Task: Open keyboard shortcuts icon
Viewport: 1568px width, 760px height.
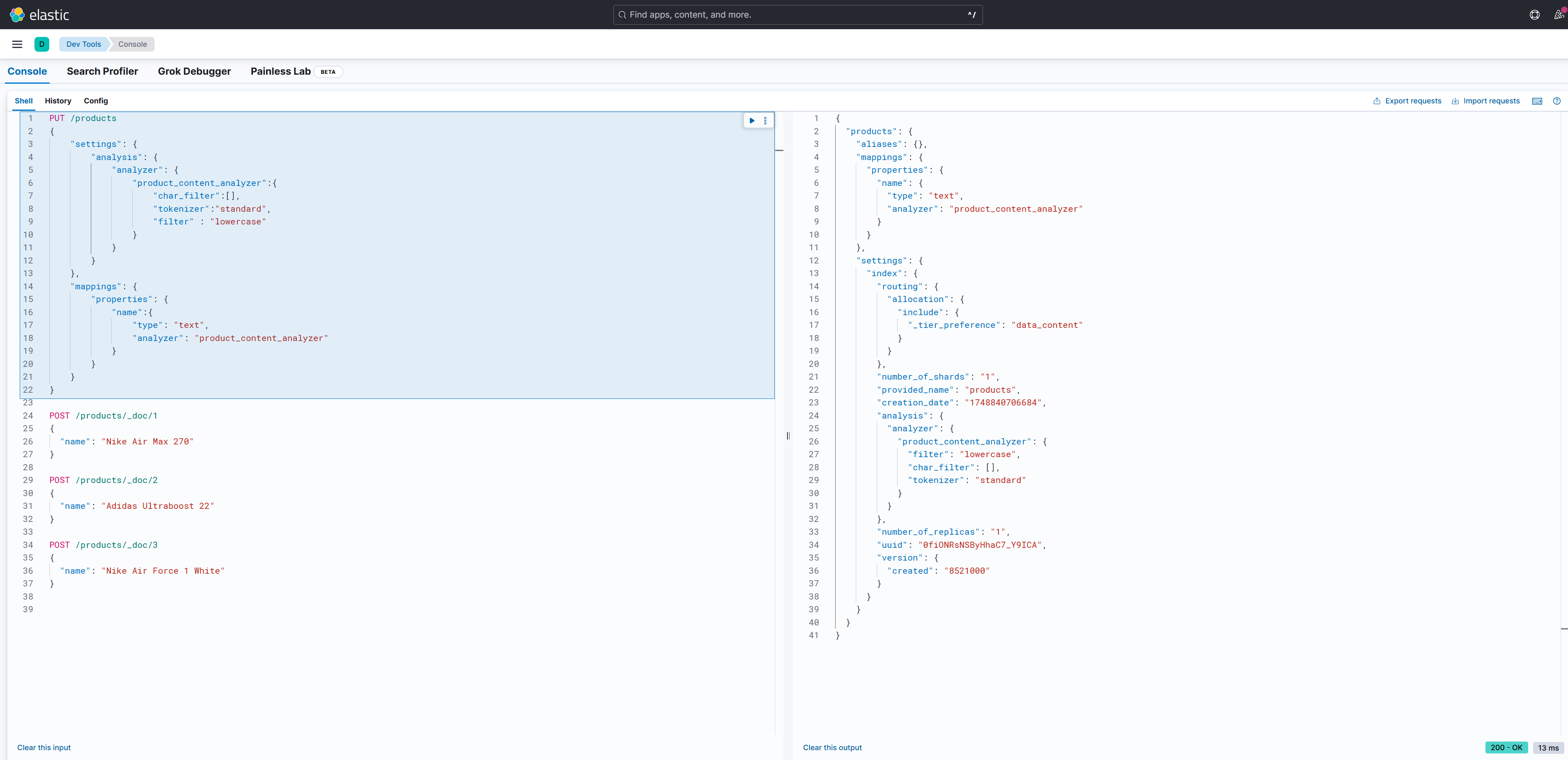Action: 1537,101
